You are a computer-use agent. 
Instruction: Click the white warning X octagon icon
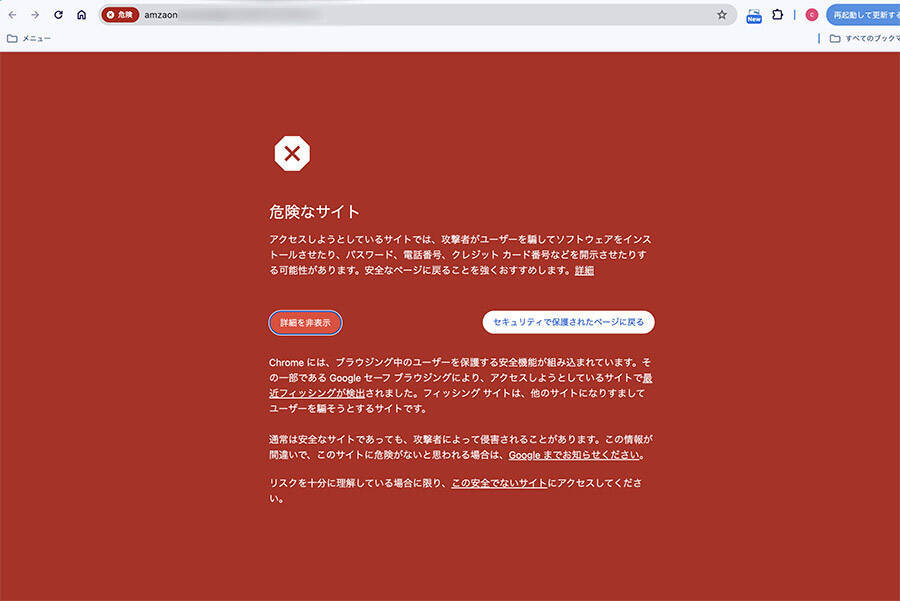(x=292, y=153)
